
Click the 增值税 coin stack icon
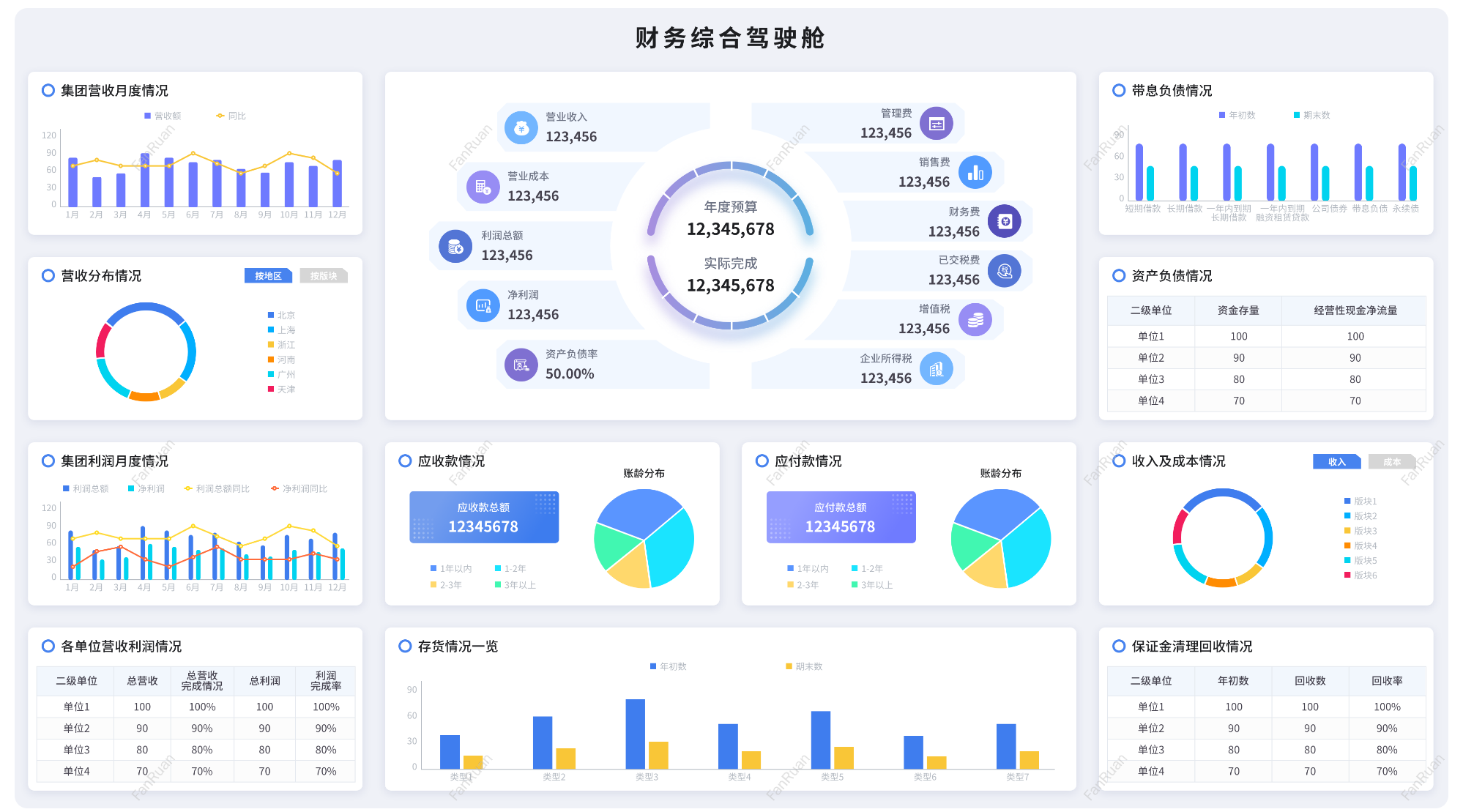[x=975, y=320]
